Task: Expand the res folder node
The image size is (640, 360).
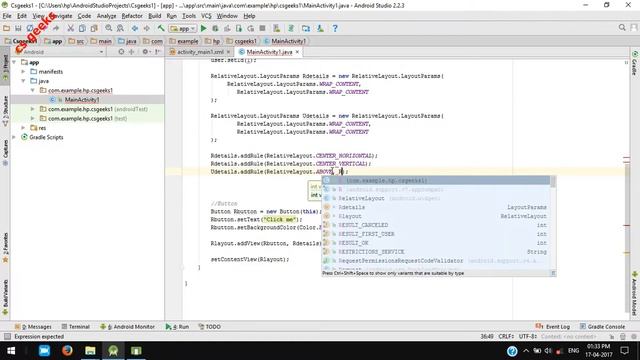Action: click(x=23, y=128)
